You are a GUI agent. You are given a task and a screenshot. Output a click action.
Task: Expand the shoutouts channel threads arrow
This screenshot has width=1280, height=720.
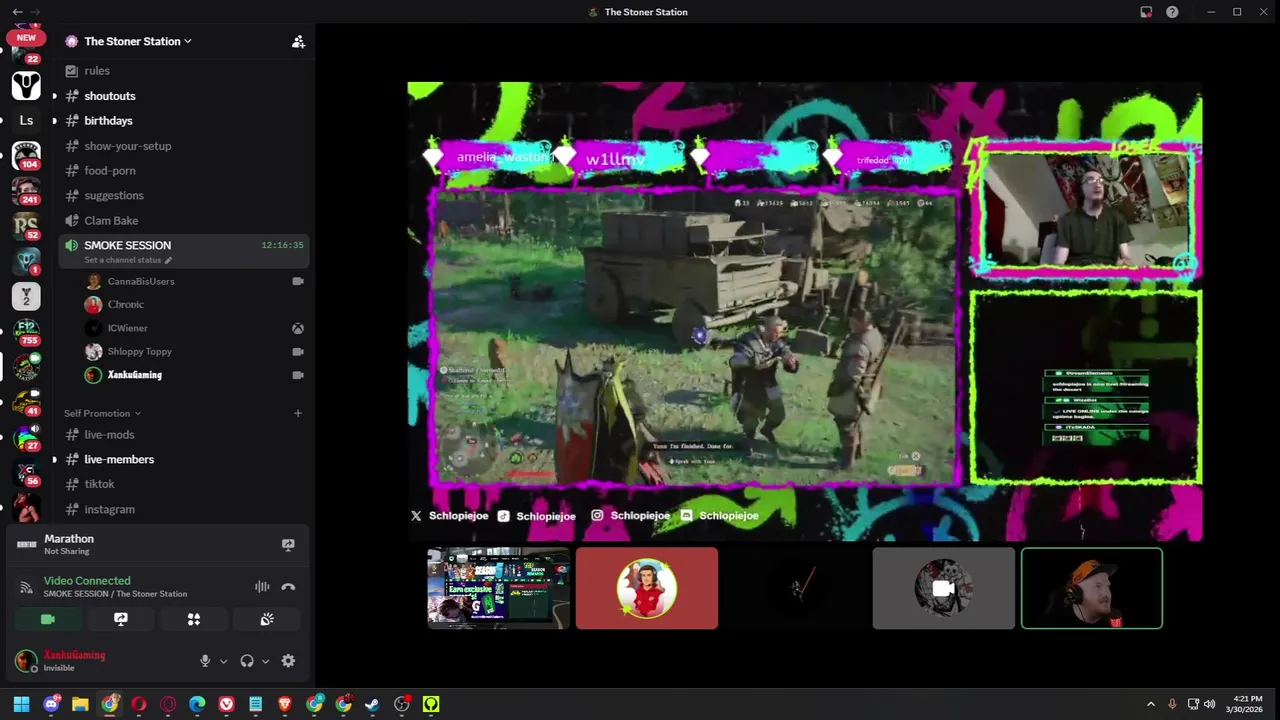point(54,96)
